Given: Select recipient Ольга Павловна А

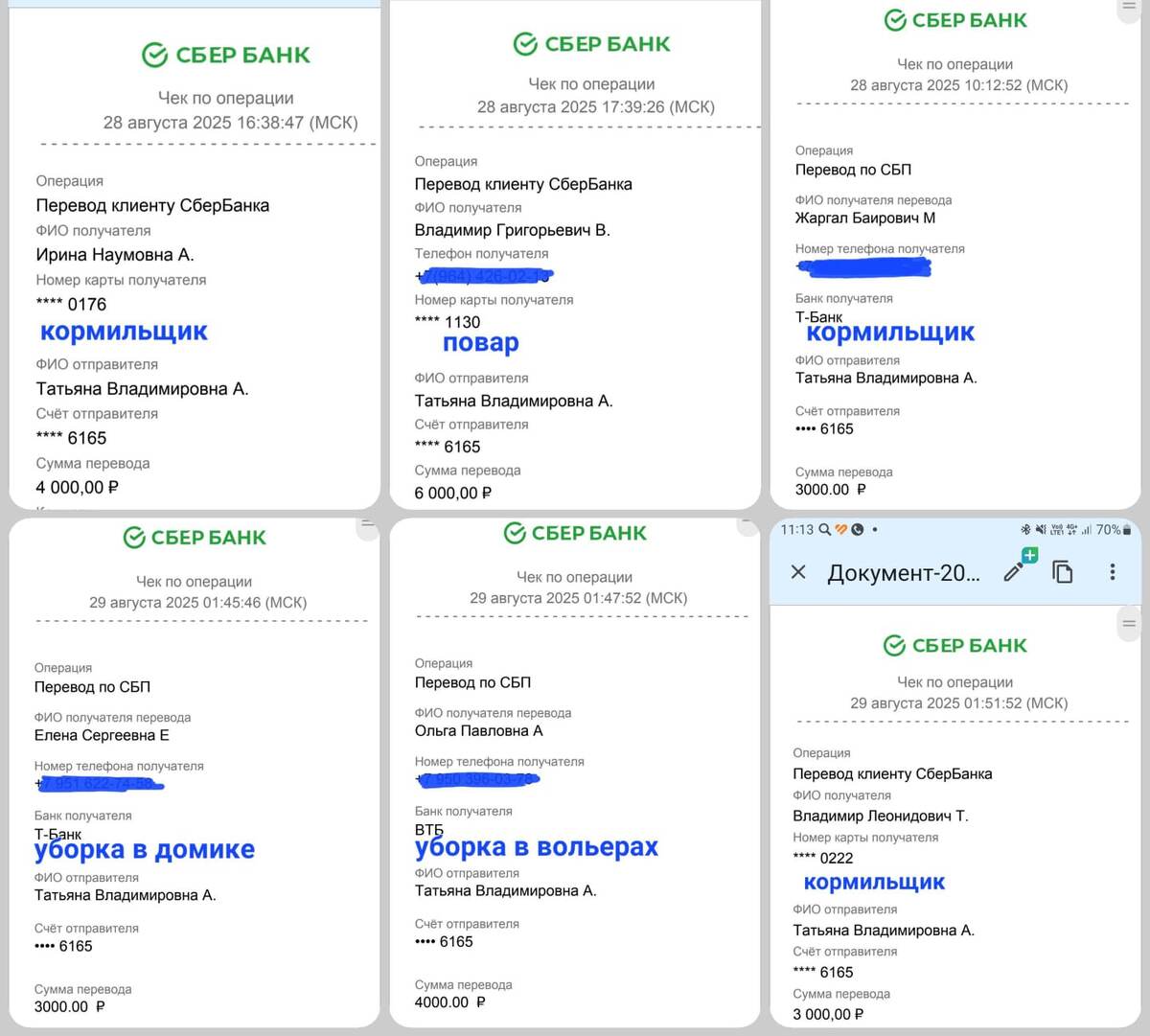Looking at the screenshot, I should (x=478, y=731).
